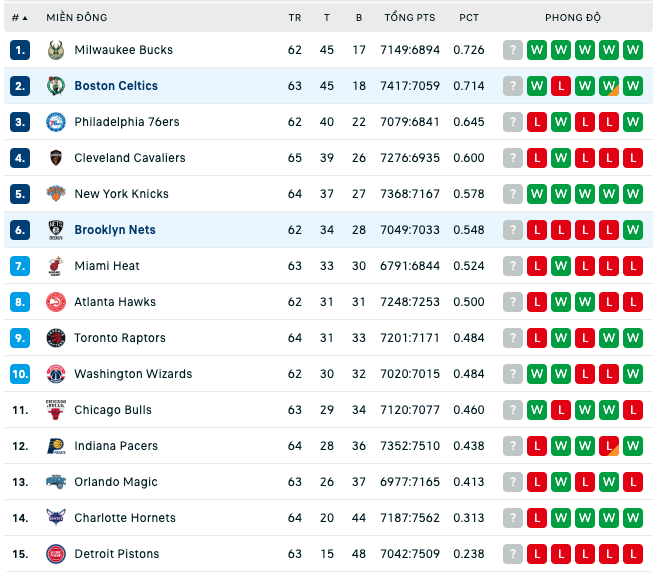This screenshot has height=576, width=657.
Task: Click the Detroit Pistons logo
Action: [x=56, y=554]
